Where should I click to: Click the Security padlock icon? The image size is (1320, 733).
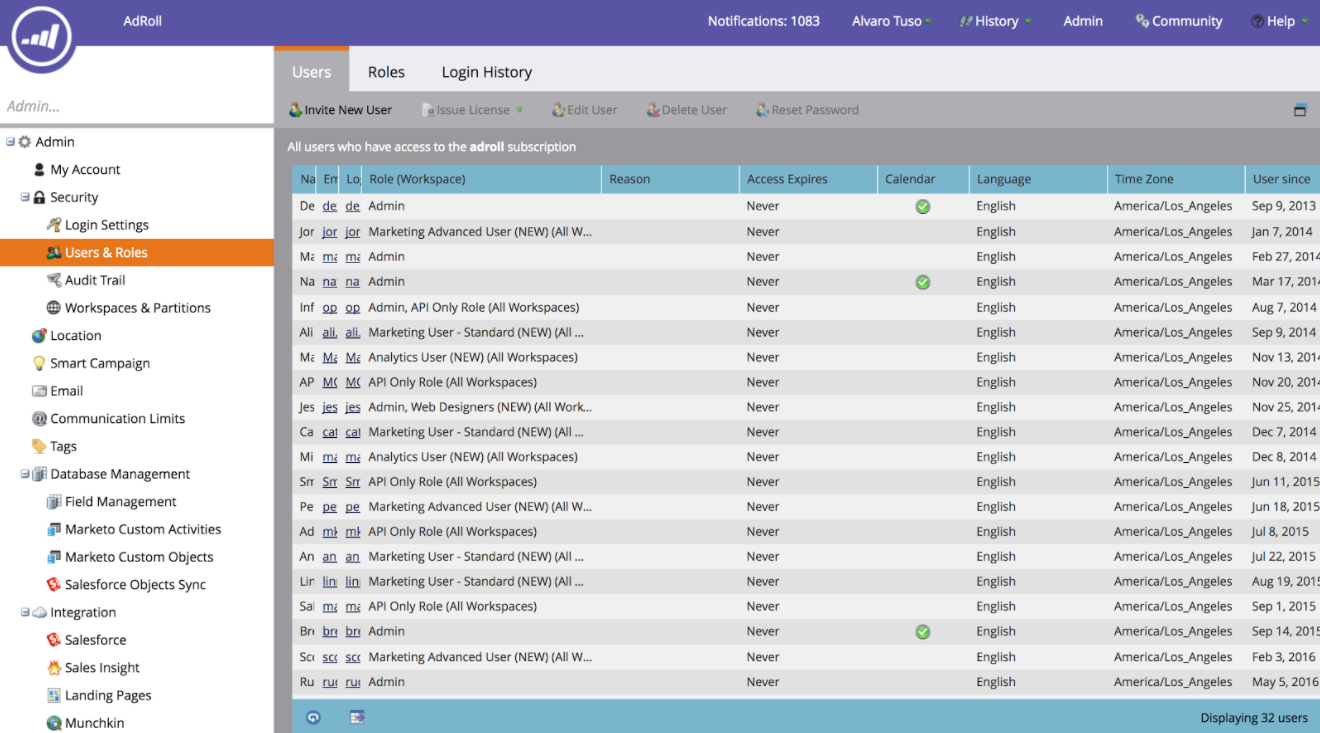coord(39,198)
